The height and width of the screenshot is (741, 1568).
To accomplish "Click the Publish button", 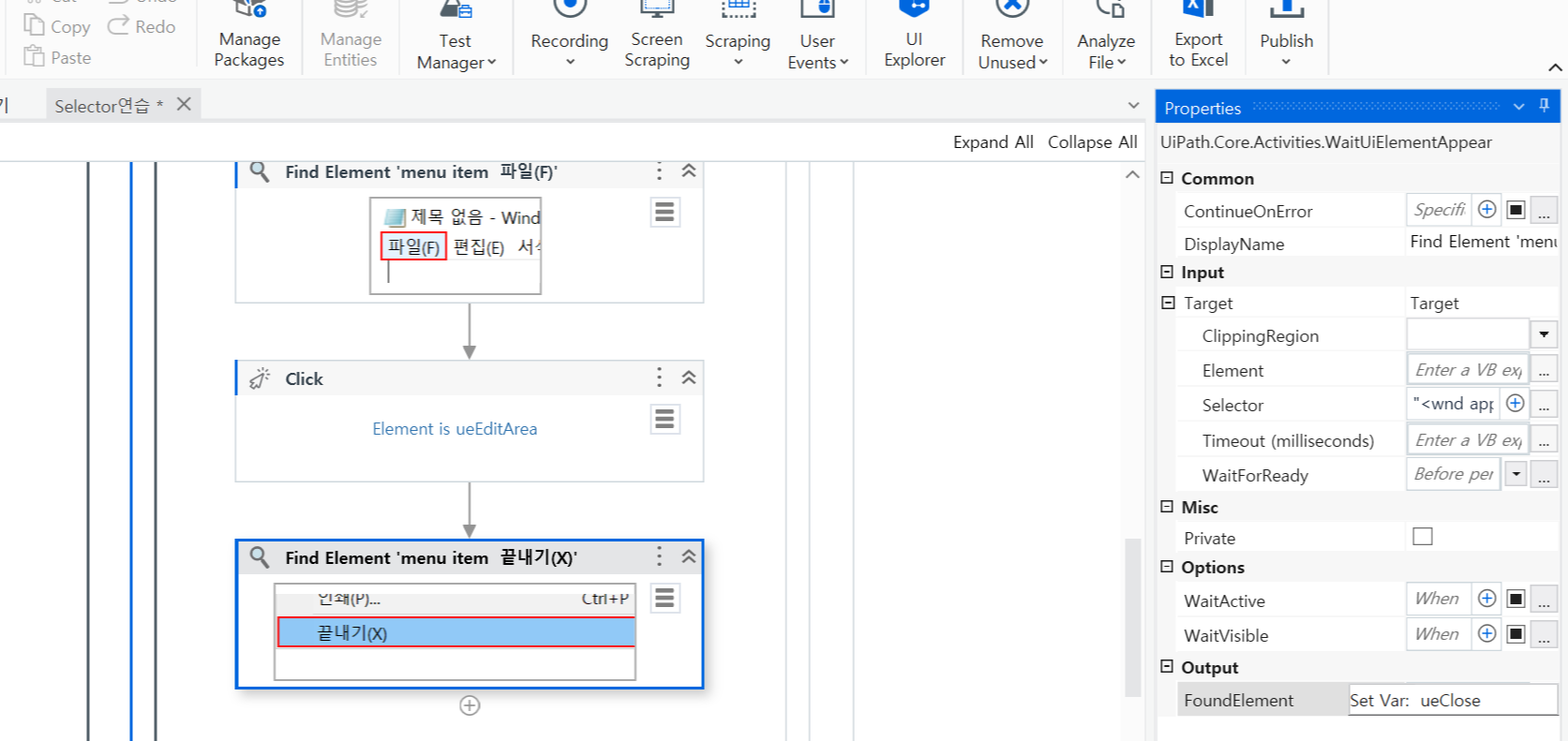I will tap(1286, 36).
